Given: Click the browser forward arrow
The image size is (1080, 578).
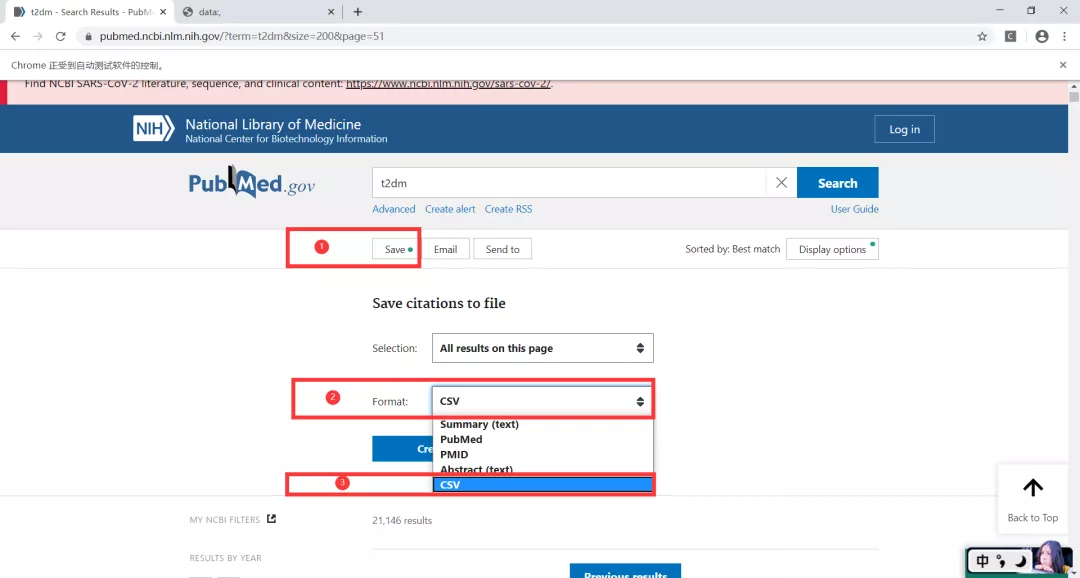Looking at the screenshot, I should [x=38, y=37].
